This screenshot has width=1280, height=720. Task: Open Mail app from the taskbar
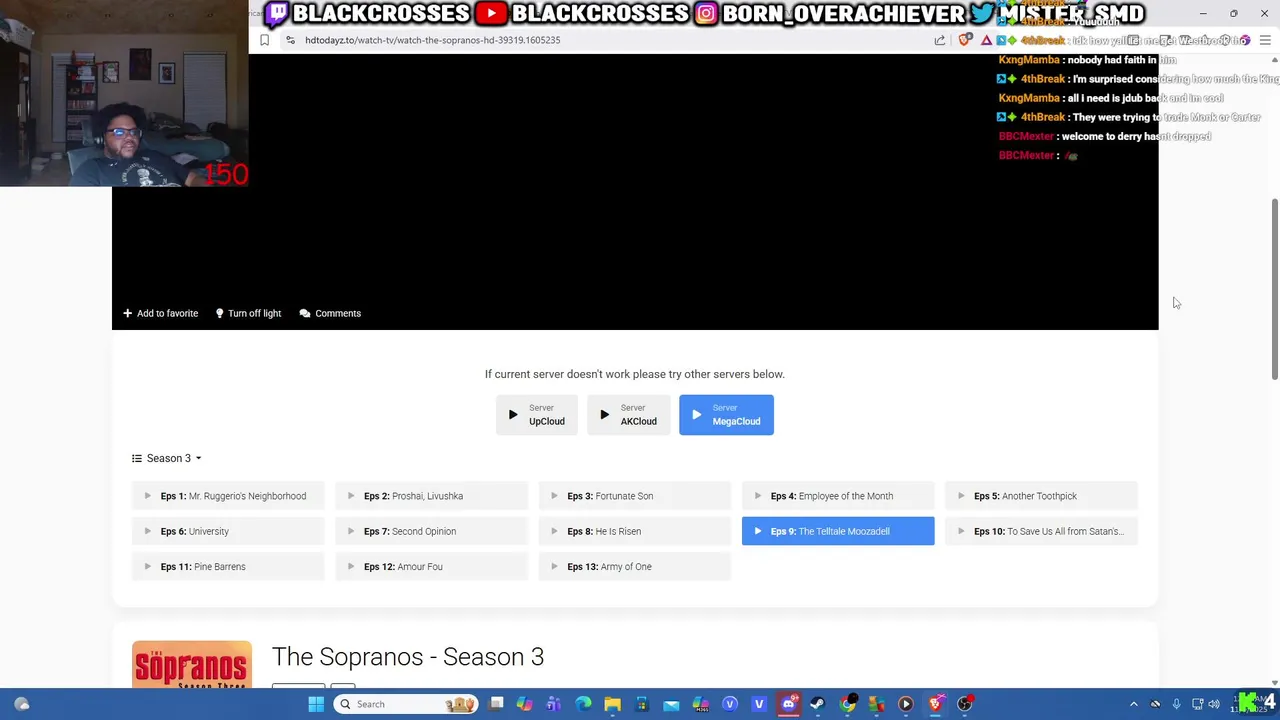coord(671,704)
